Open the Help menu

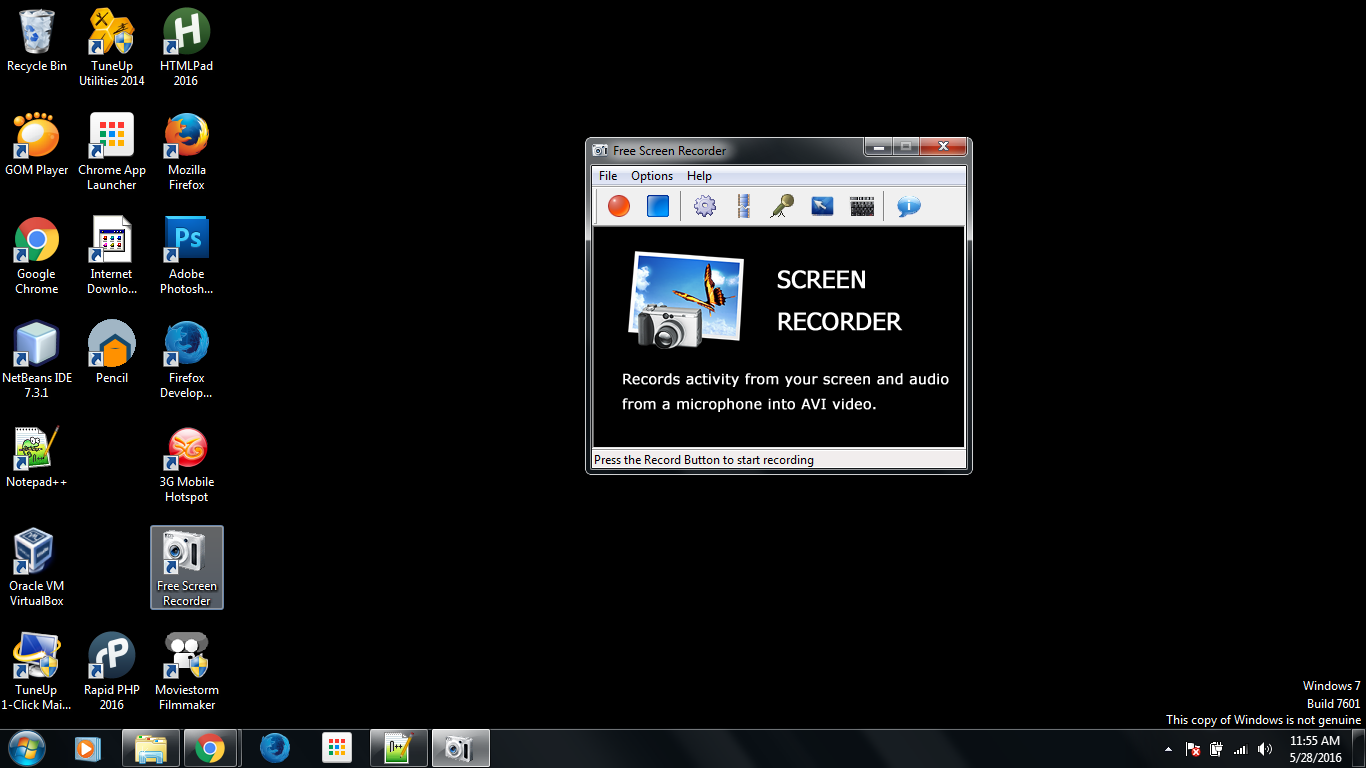tap(699, 176)
